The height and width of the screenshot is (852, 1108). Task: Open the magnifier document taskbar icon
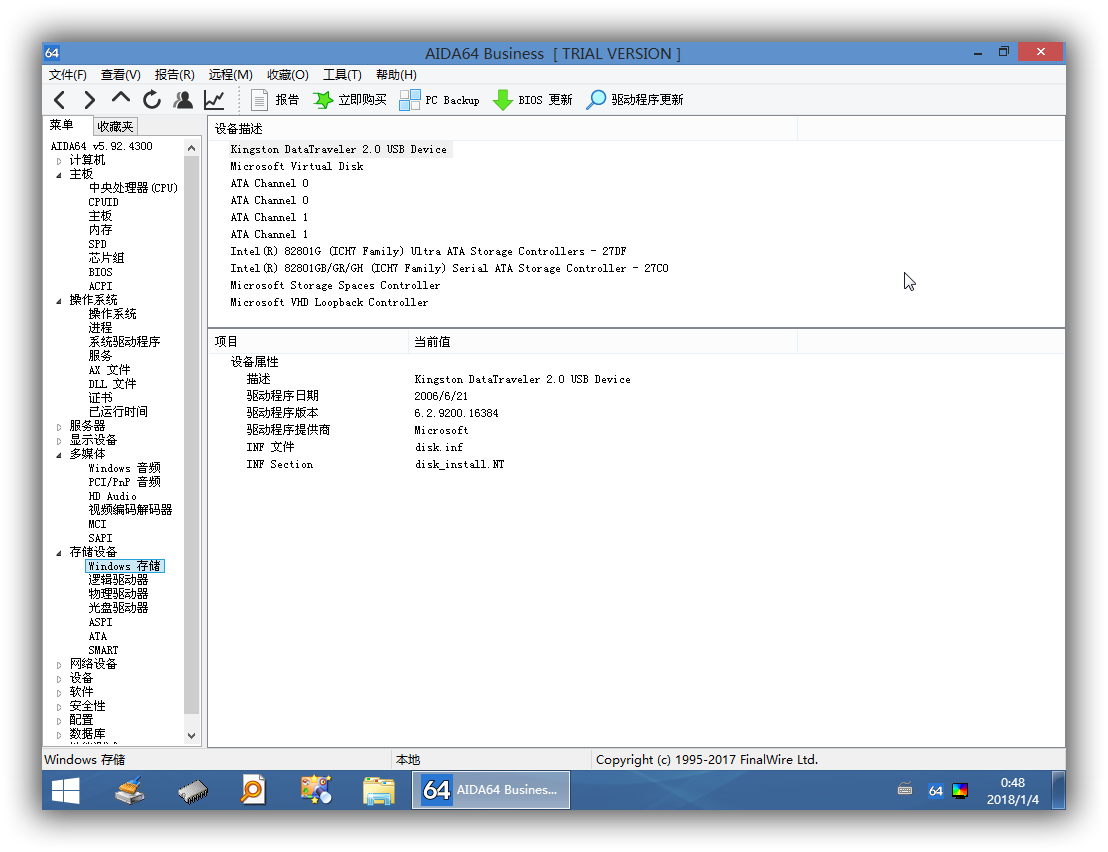[x=253, y=791]
